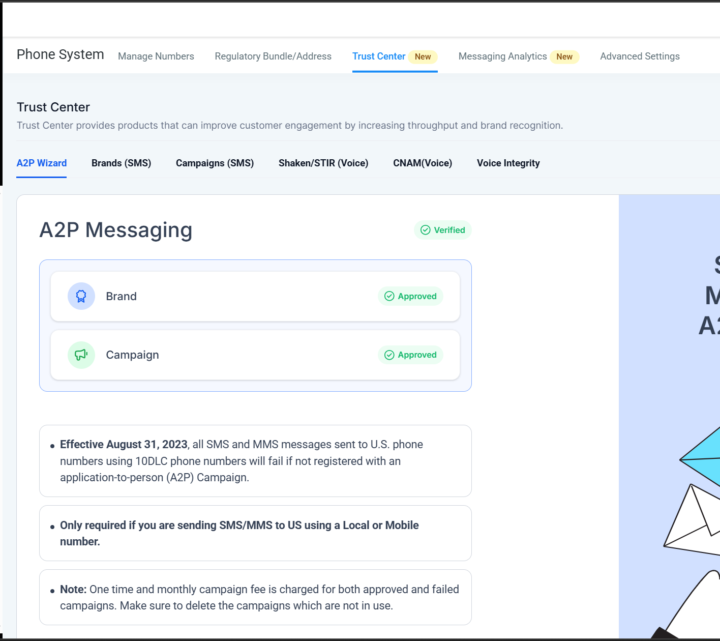
Task: Click the 'Effective August 31, 2023' notice
Action: 255,461
